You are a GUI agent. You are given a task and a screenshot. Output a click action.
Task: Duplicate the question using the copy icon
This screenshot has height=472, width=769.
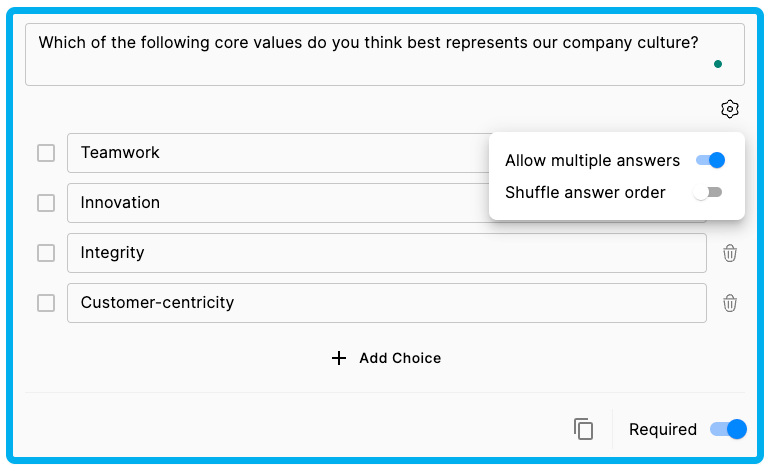tap(583, 429)
